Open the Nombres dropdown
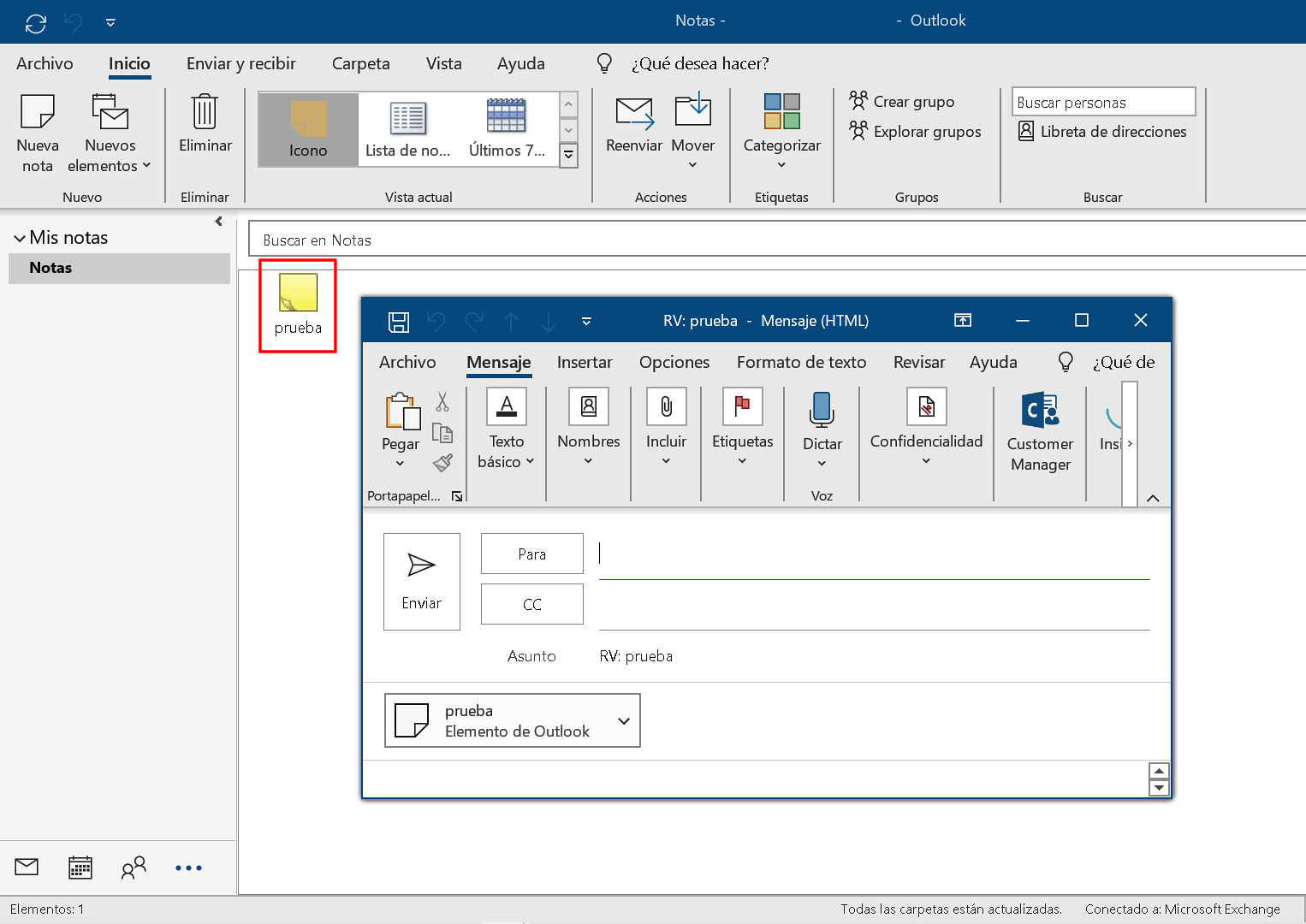The height and width of the screenshot is (924, 1306). tap(589, 428)
